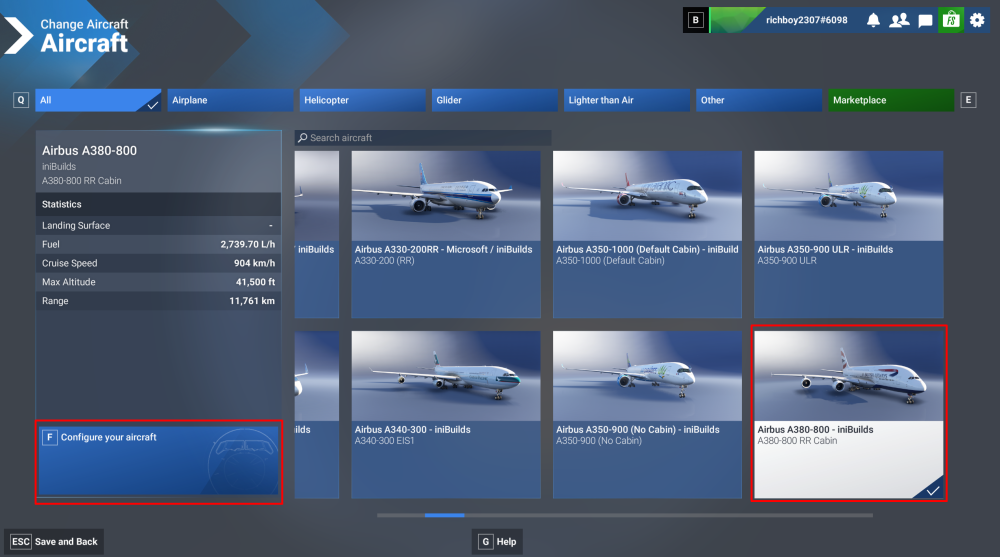This screenshot has height=557, width=1000.
Task: Click the aircraft list horizontal scrollbar thumb
Action: click(x=445, y=515)
